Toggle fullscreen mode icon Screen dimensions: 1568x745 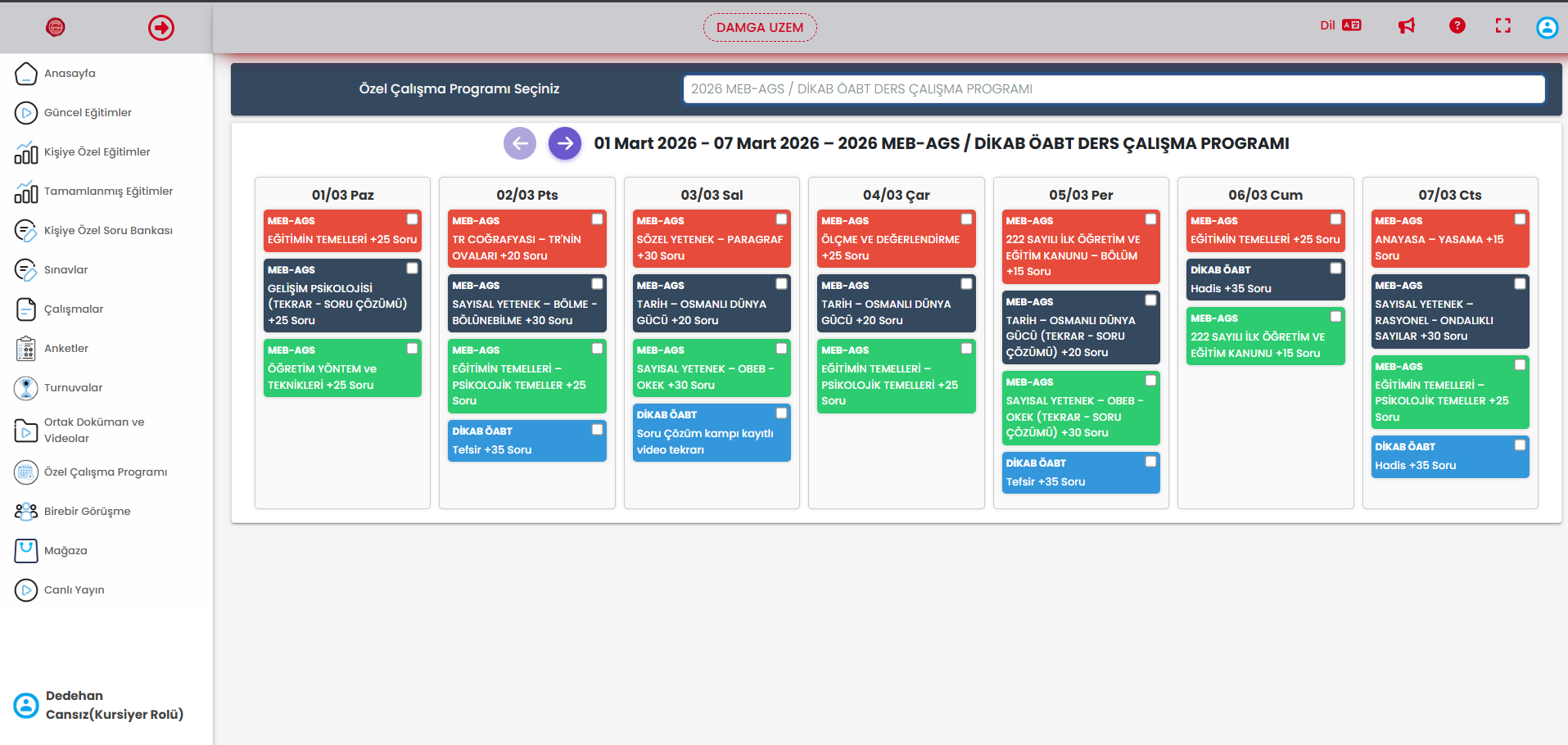tap(1502, 26)
